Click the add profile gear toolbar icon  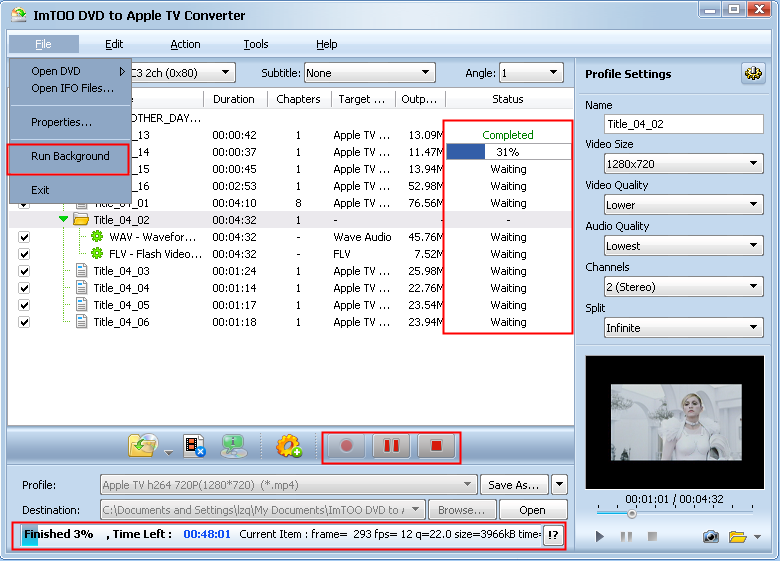pos(289,446)
